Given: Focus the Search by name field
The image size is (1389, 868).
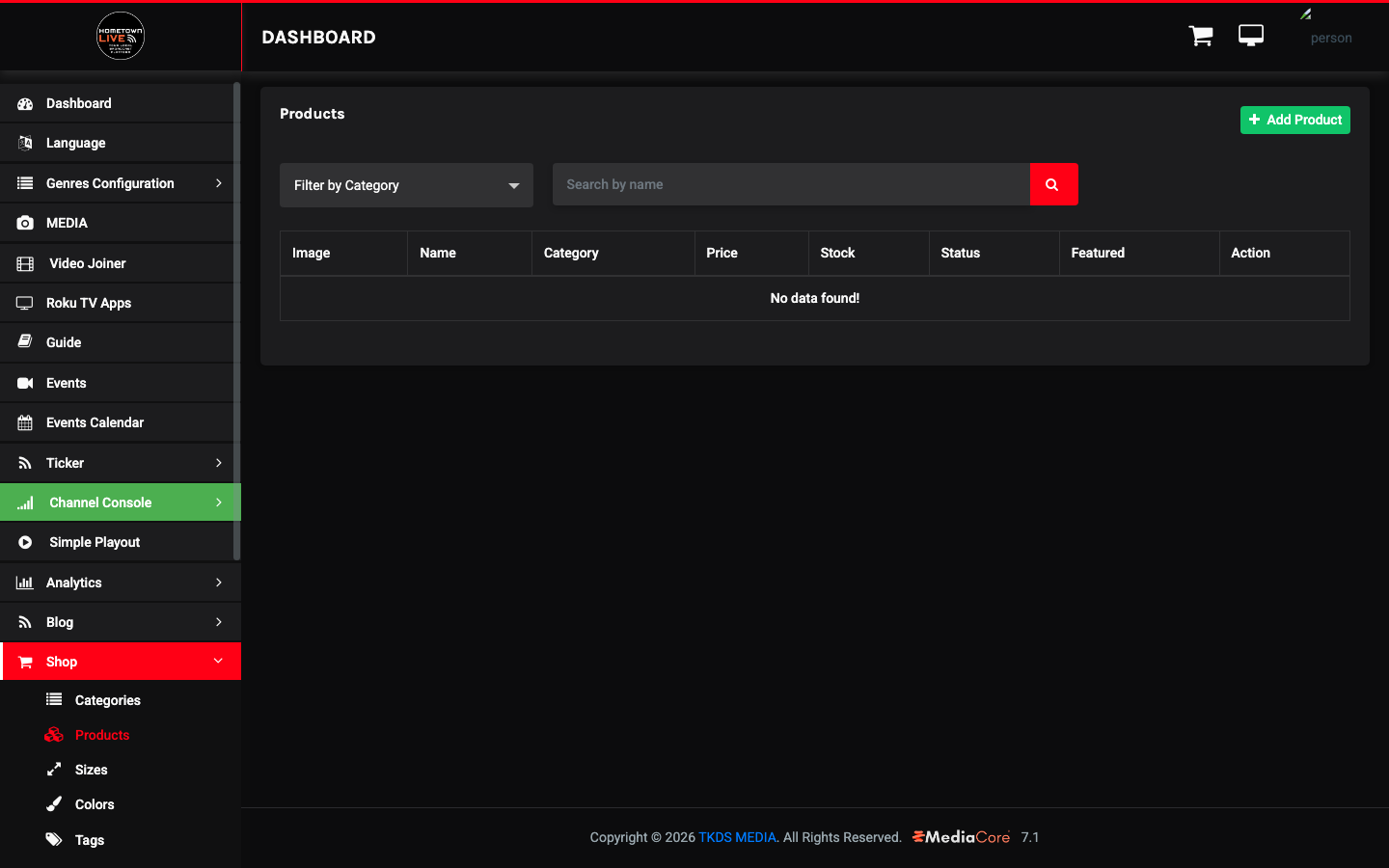Looking at the screenshot, I should [x=791, y=184].
